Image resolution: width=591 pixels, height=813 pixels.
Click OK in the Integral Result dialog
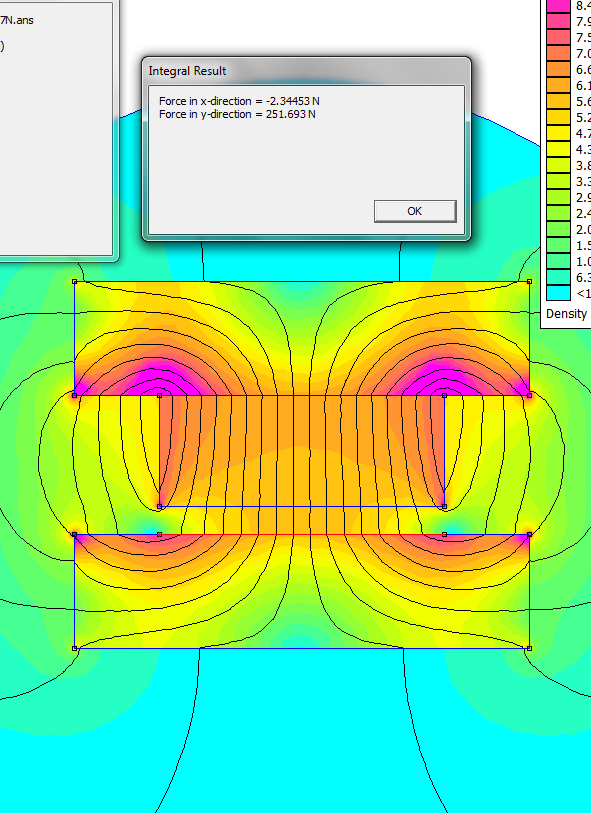point(415,211)
